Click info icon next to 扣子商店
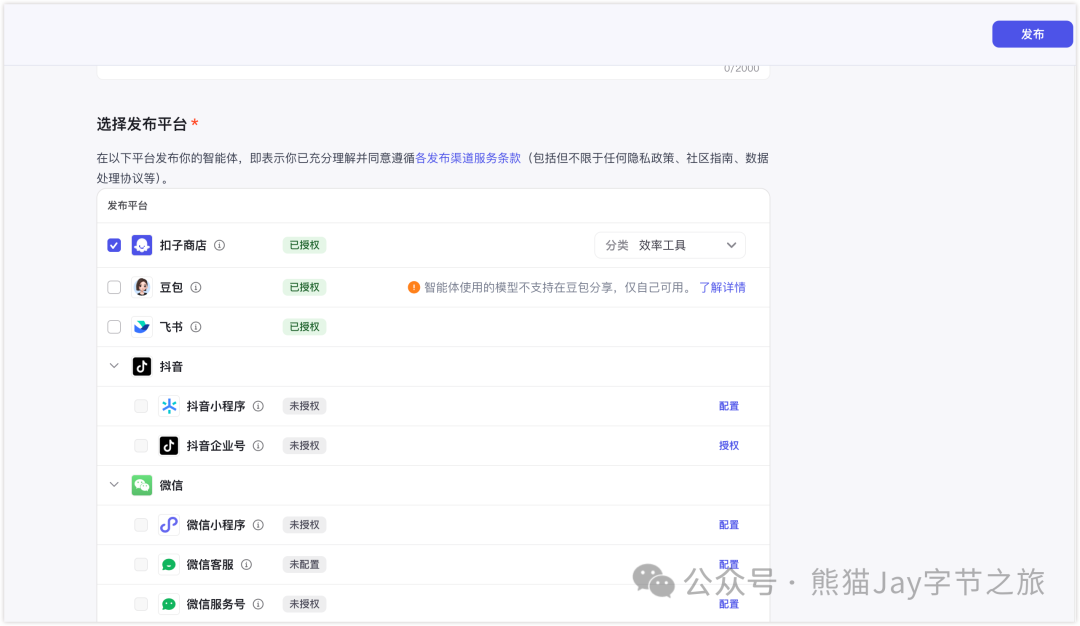Image resolution: width=1080 pixels, height=626 pixels. pyautogui.click(x=220, y=245)
